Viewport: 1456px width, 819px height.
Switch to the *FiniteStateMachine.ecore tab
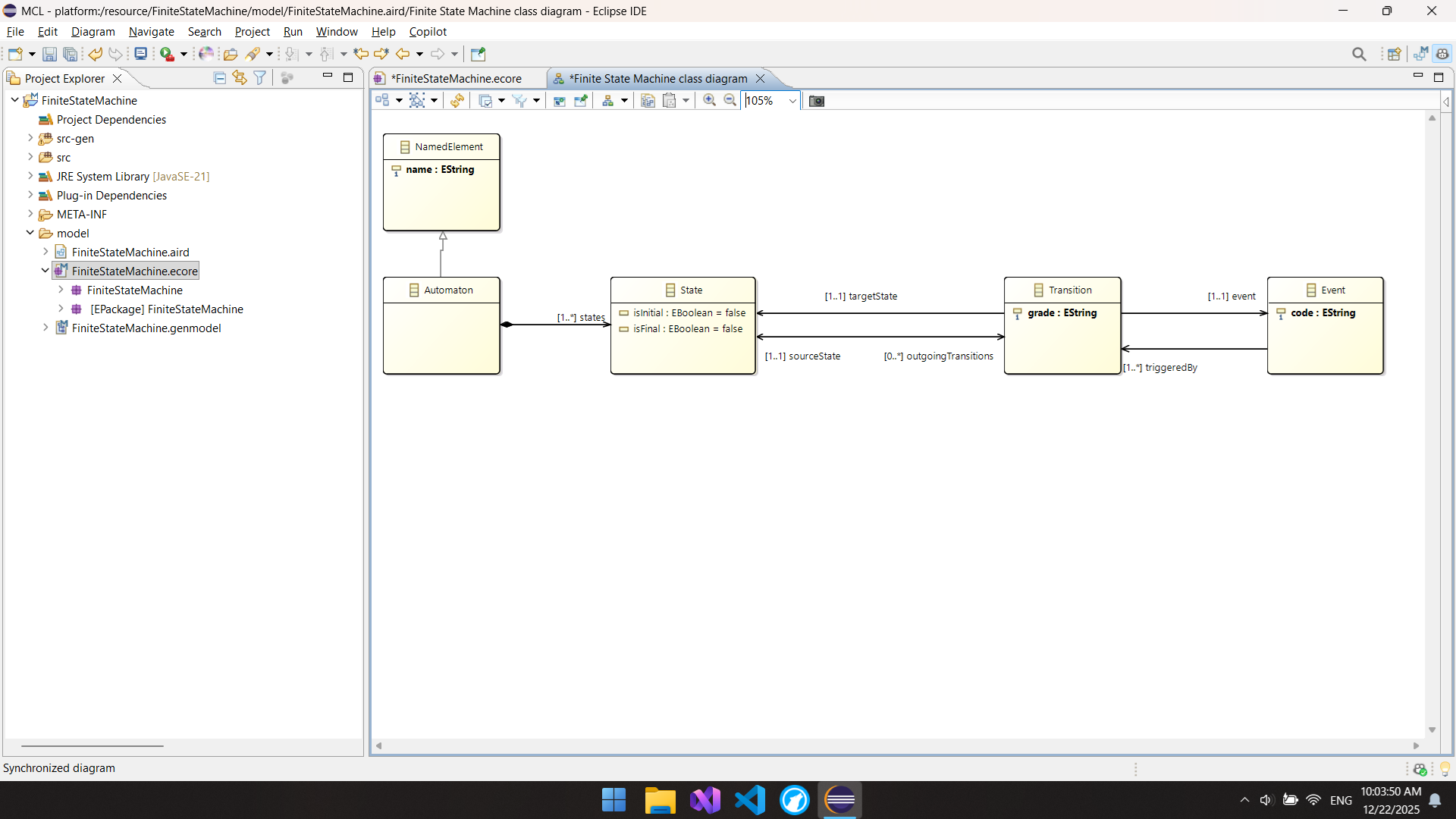456,79
